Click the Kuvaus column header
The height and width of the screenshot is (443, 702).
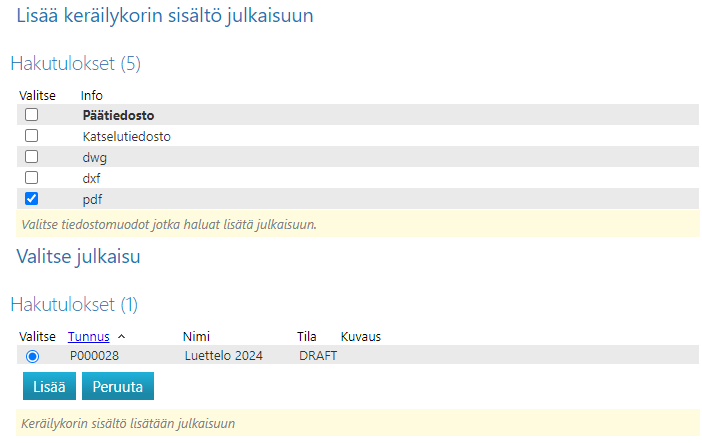pyautogui.click(x=361, y=337)
